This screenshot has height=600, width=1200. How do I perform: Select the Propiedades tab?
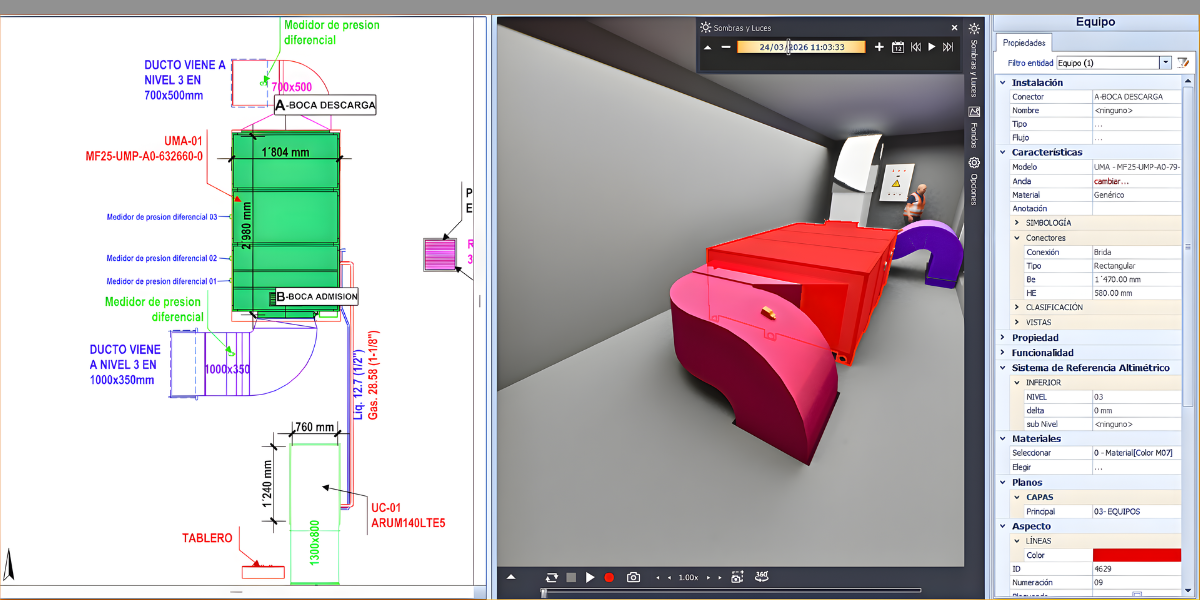click(x=1024, y=43)
